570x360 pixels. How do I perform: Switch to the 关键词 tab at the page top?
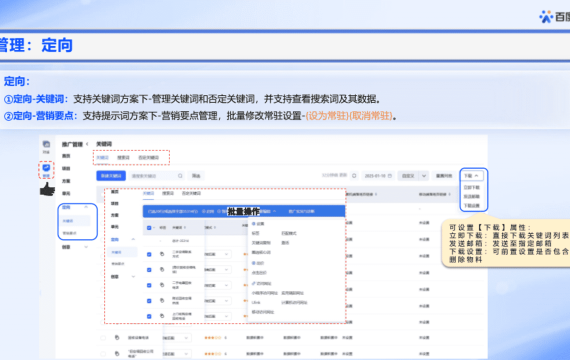coord(103,157)
